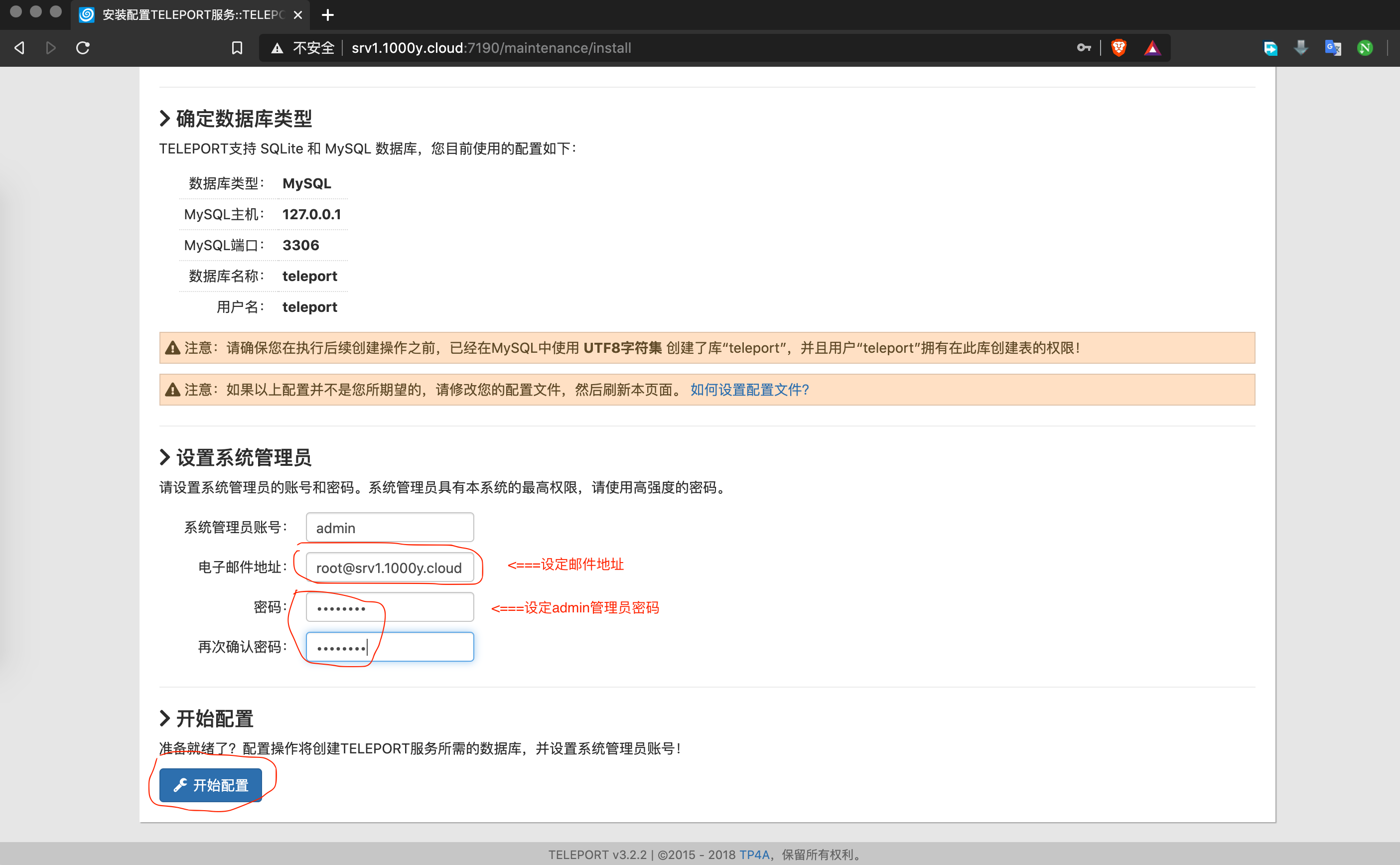Viewport: 1400px width, 865px height.
Task: Click the 3306 port value
Action: click(x=301, y=246)
